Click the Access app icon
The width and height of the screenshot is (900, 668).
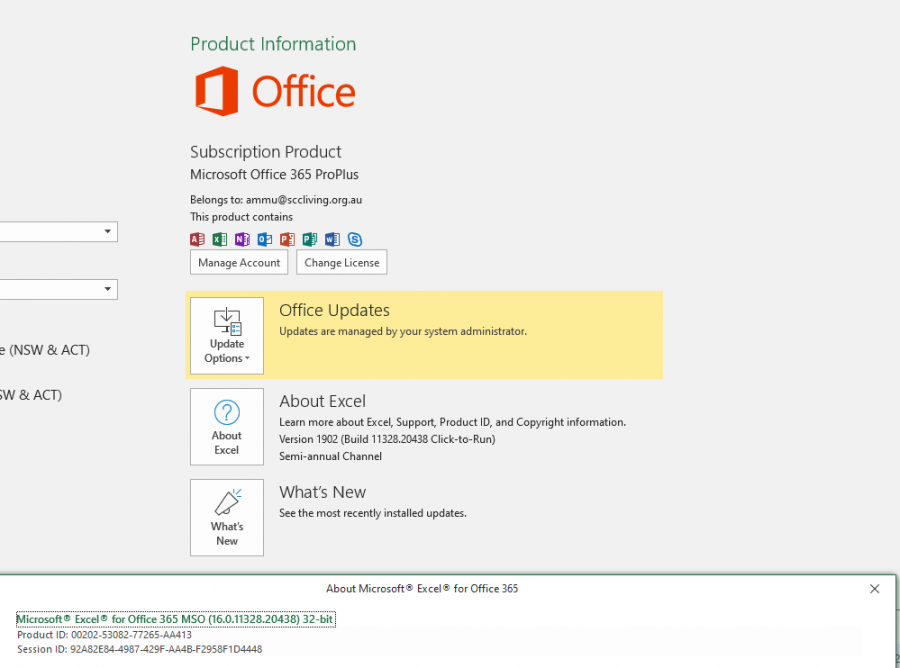pos(197,239)
